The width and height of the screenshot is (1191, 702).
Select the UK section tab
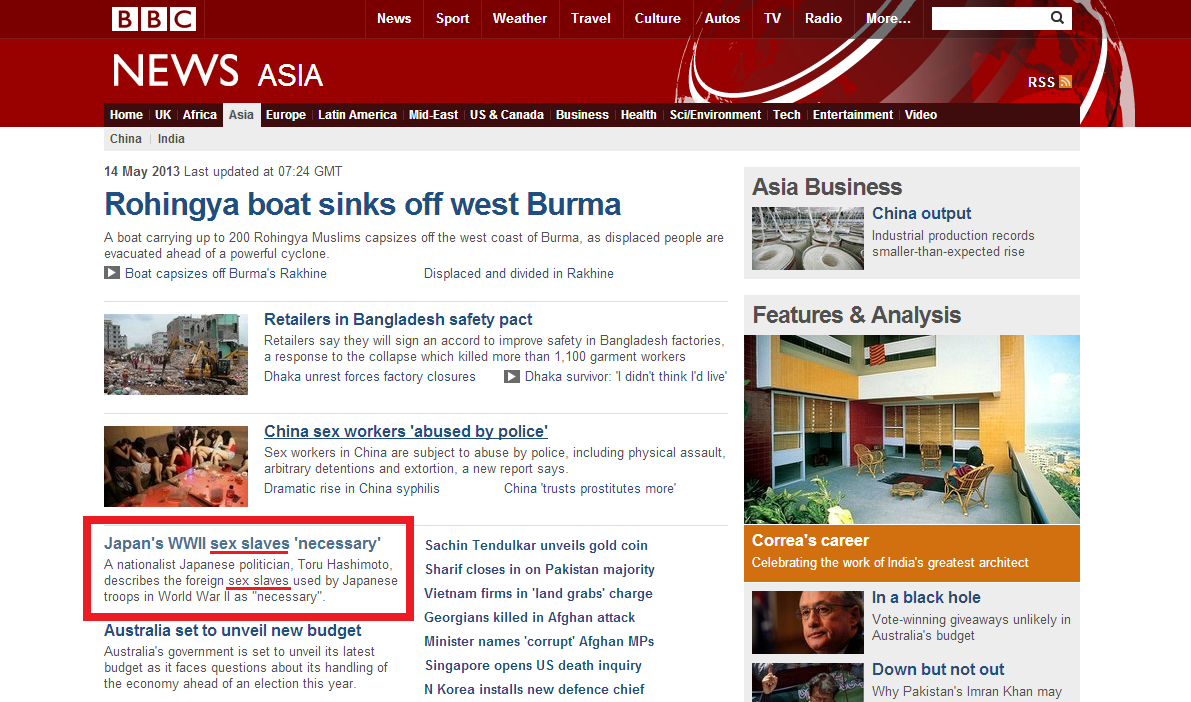pyautogui.click(x=163, y=115)
